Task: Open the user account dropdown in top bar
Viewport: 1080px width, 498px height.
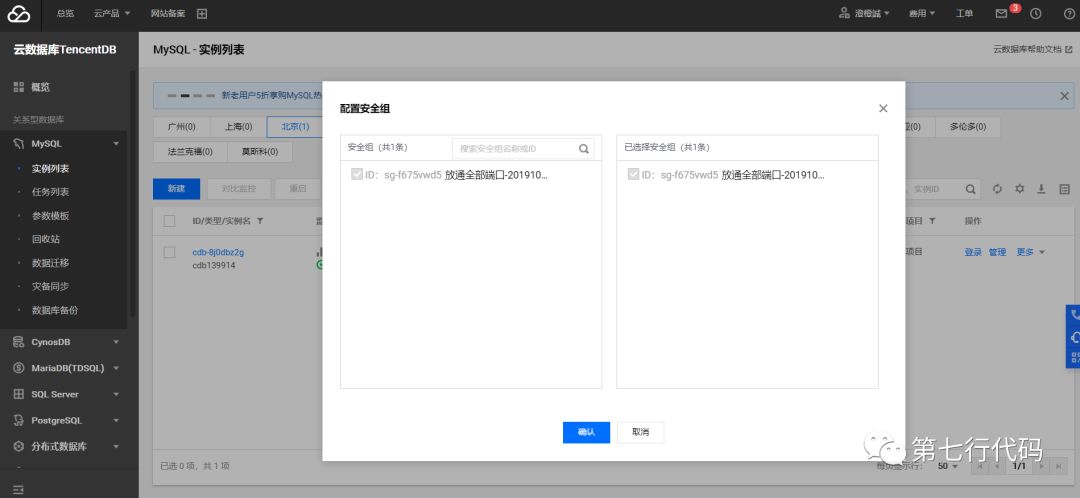Action: (864, 13)
